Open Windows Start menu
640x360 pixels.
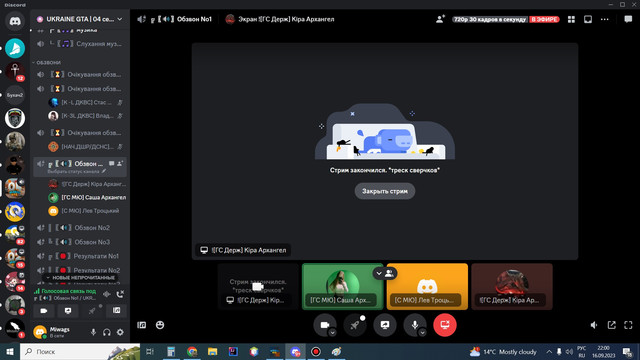[x=10, y=351]
